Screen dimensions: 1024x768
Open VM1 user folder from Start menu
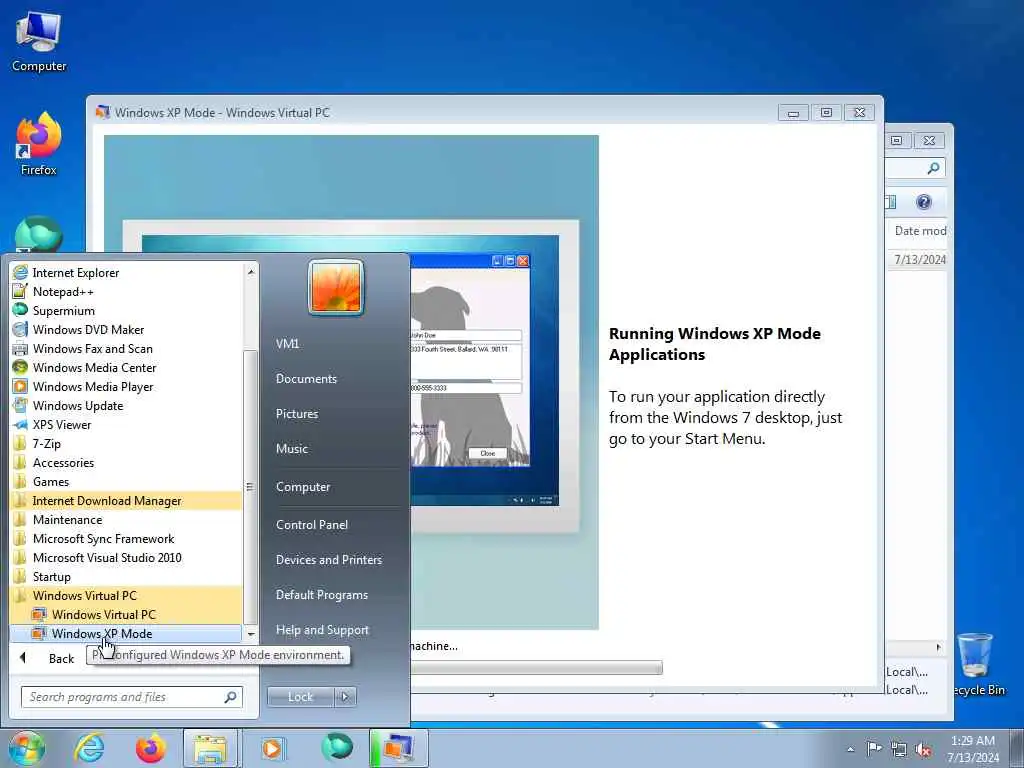coord(287,344)
